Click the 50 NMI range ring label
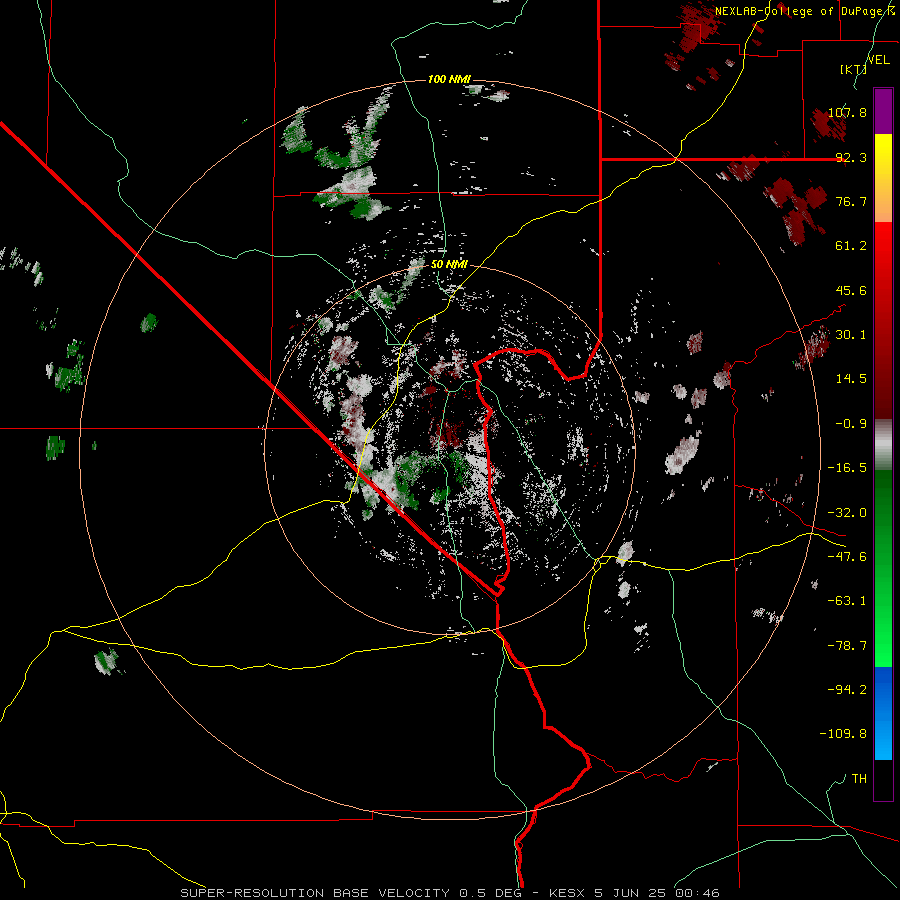This screenshot has height=900, width=900. 449,265
